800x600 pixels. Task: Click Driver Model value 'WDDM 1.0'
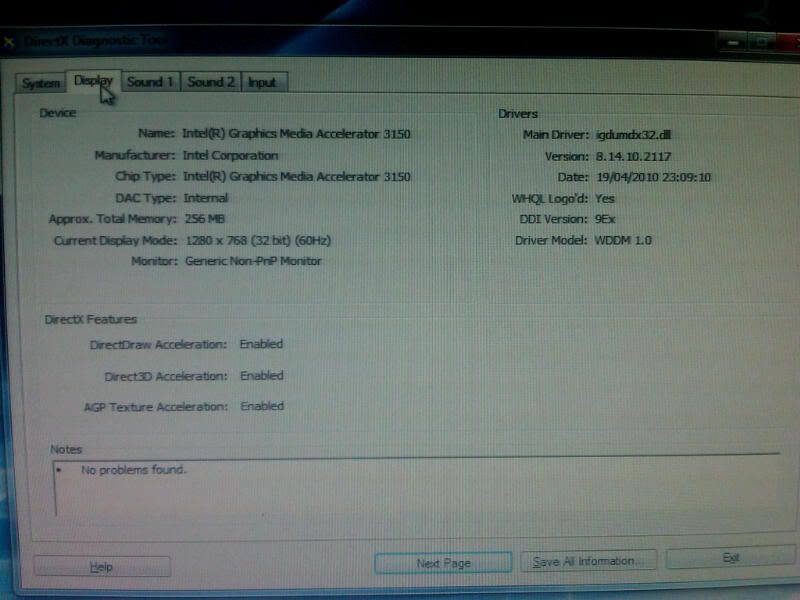(623, 240)
